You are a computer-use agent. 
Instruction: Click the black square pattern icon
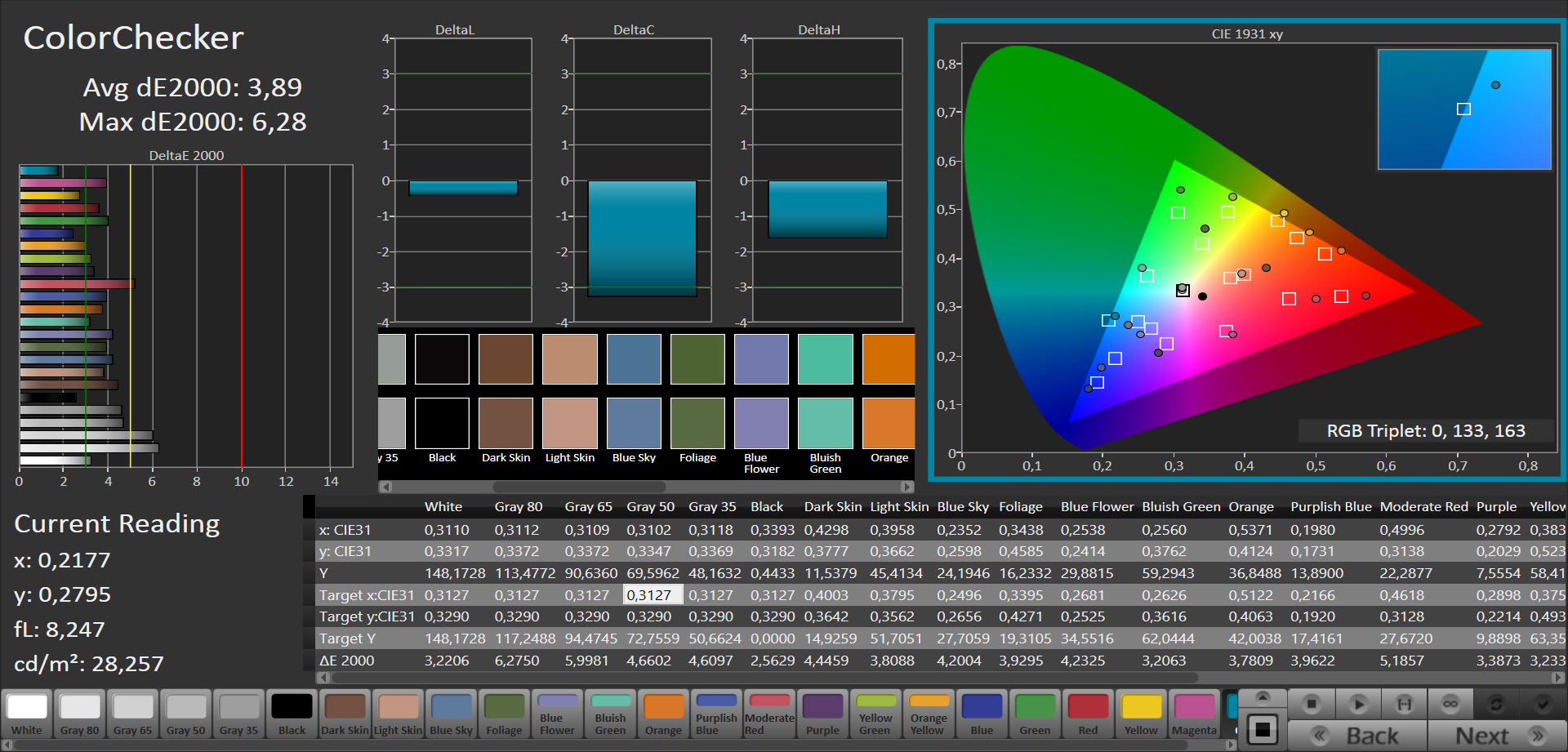[x=1263, y=729]
